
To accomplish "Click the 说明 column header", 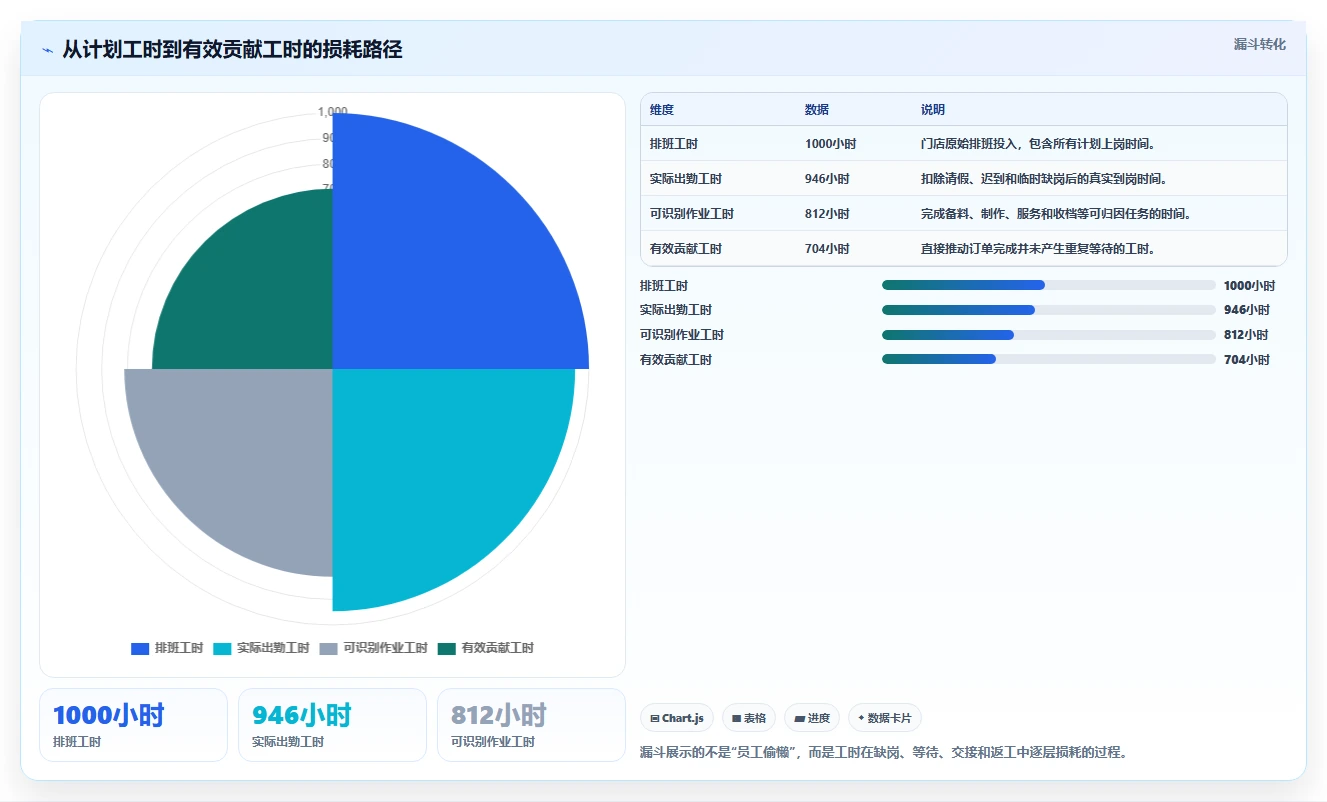I will click(933, 110).
